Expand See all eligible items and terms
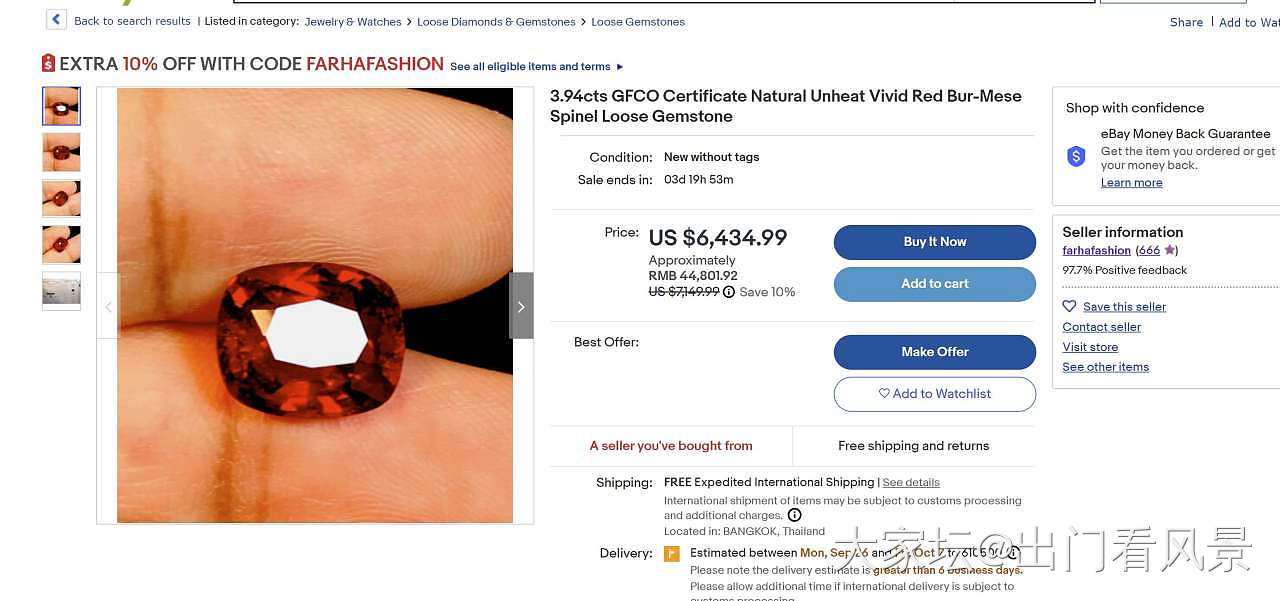The image size is (1280, 601). point(536,67)
